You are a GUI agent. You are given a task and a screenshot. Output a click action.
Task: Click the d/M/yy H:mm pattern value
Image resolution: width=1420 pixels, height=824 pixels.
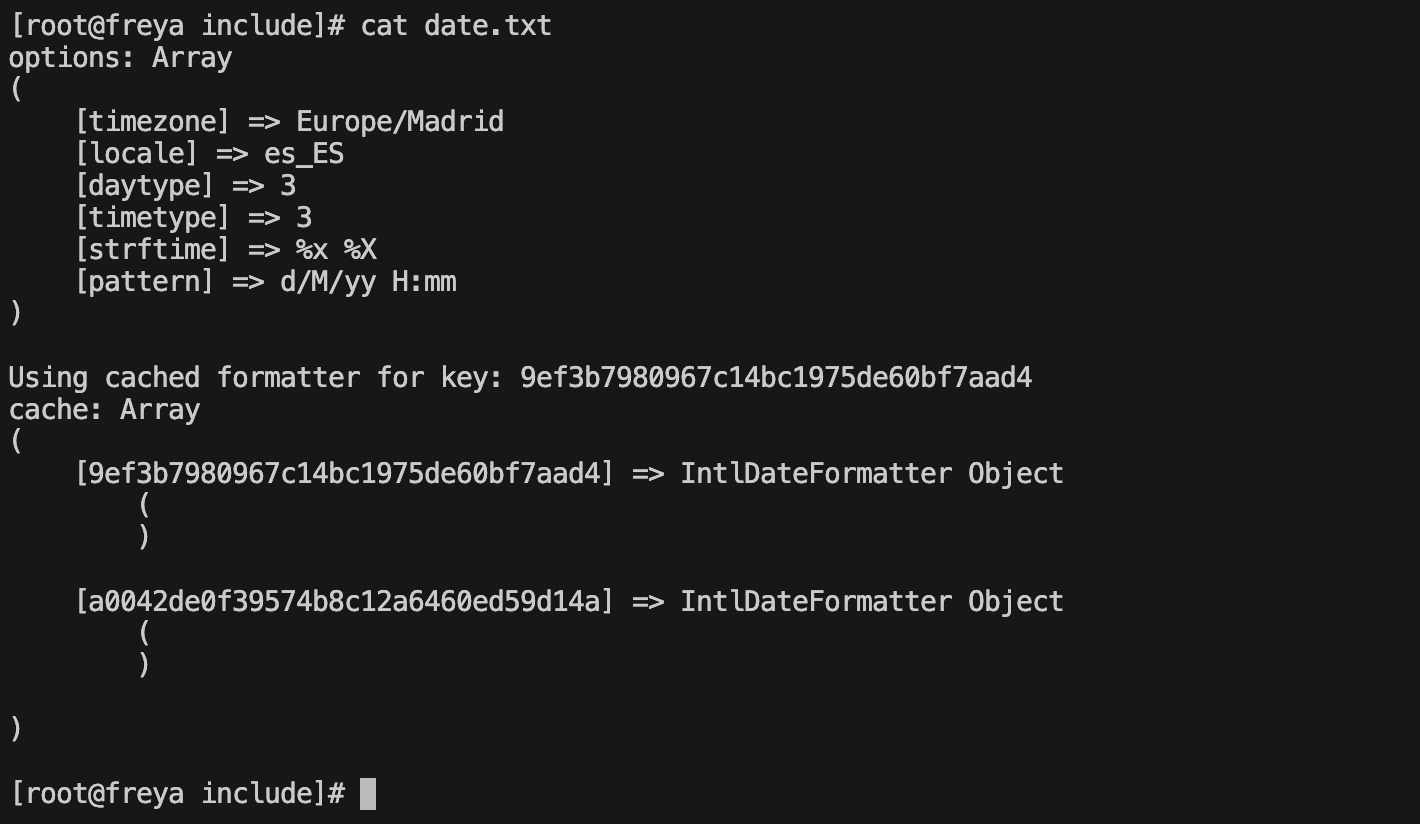click(368, 282)
